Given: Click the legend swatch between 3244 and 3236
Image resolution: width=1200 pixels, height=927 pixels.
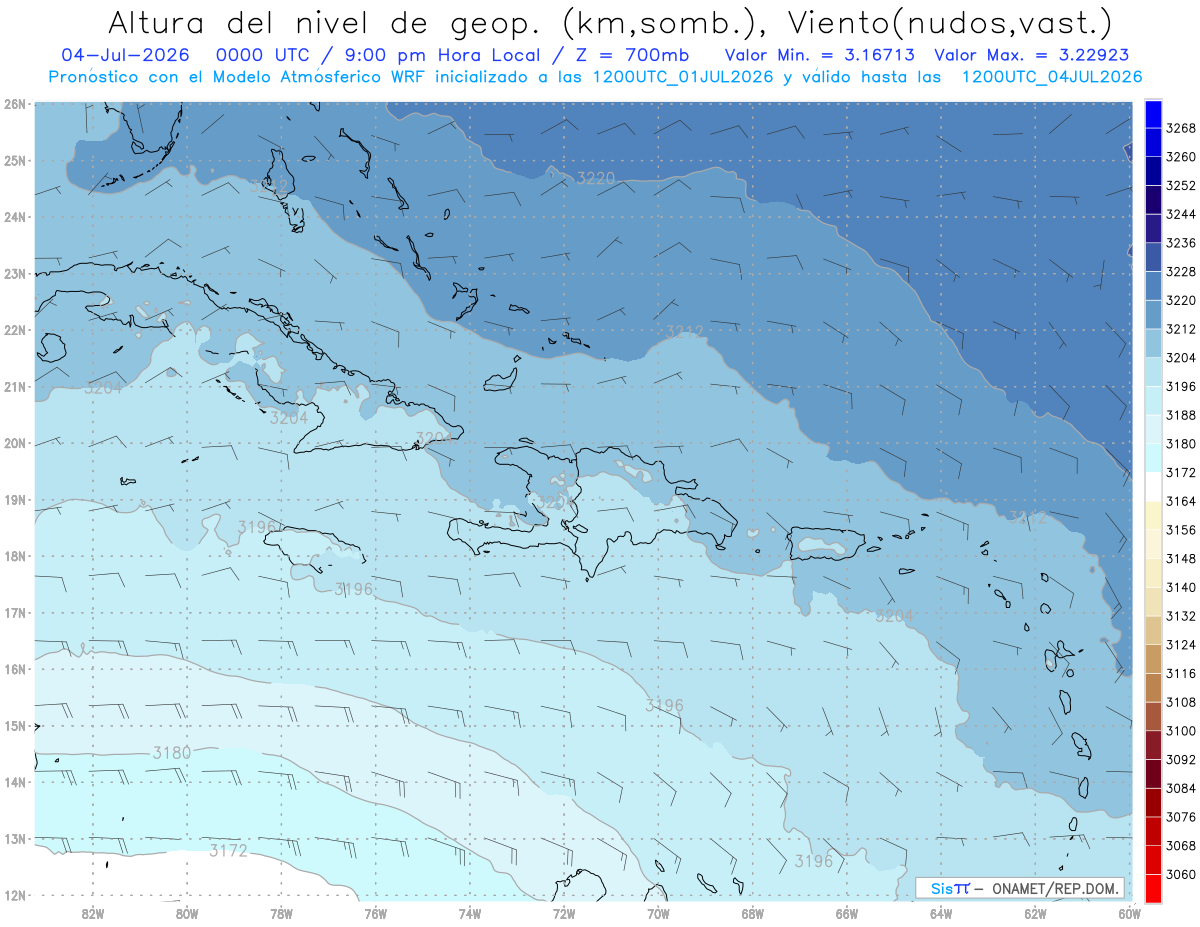Looking at the screenshot, I should coord(1153,228).
